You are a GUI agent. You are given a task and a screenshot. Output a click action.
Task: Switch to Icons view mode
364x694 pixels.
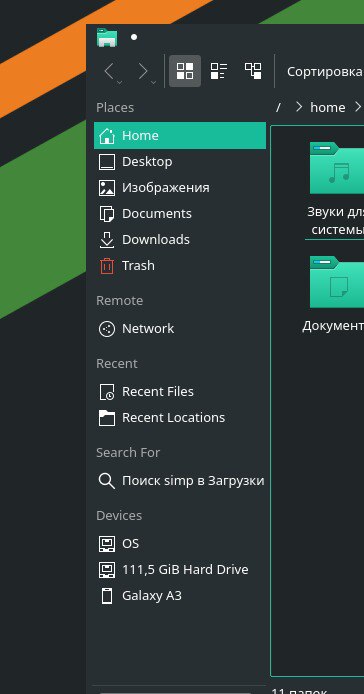(185, 71)
